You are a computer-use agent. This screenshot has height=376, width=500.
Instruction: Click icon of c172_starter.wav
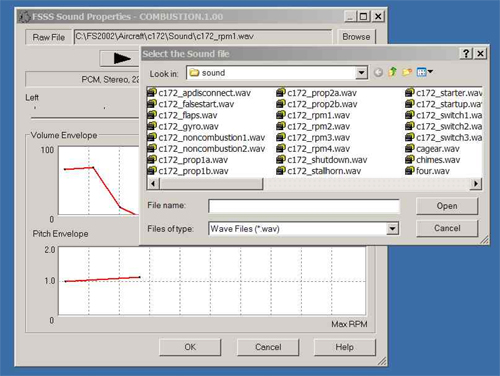[x=410, y=92]
